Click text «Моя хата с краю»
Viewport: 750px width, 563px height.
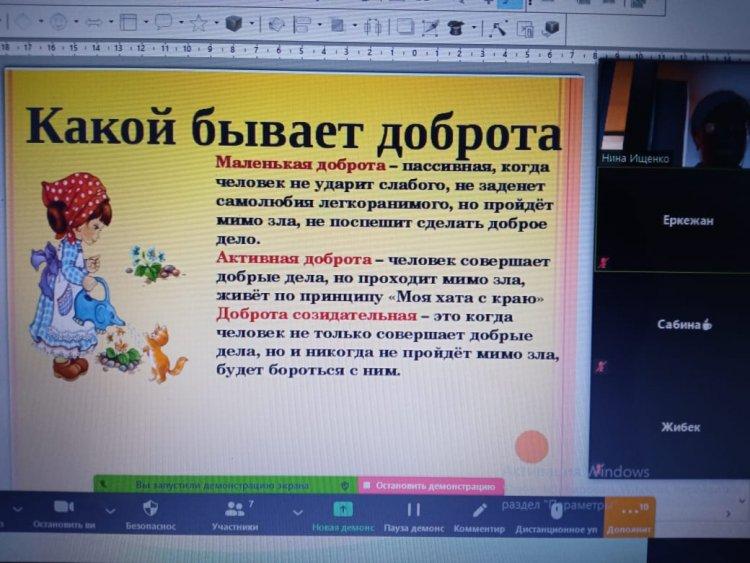point(466,298)
